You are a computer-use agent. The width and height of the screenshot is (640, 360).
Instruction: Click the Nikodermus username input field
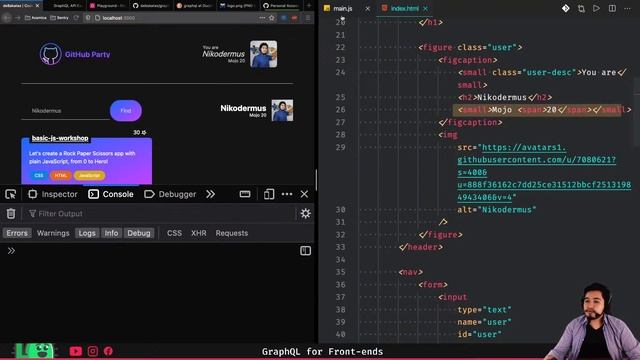tap(65, 111)
